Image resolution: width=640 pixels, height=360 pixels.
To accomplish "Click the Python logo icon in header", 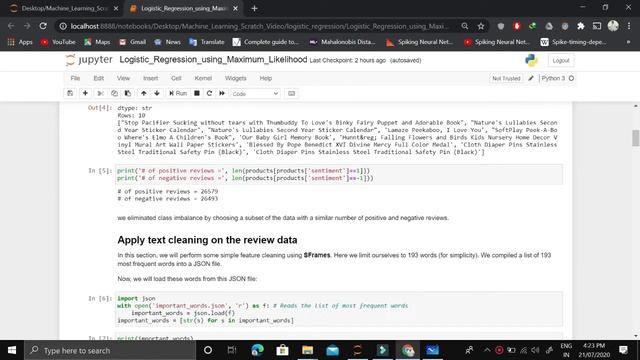I will [531, 60].
